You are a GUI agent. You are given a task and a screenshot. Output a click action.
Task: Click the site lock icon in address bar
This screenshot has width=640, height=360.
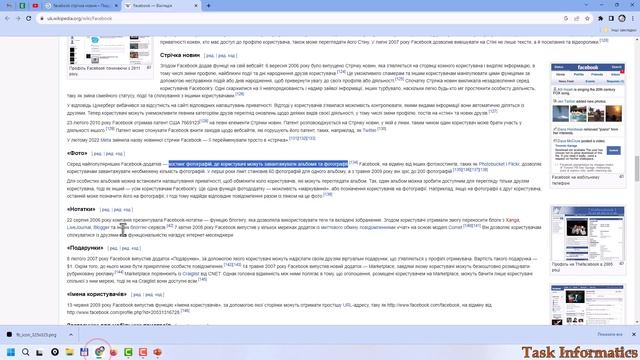42,18
